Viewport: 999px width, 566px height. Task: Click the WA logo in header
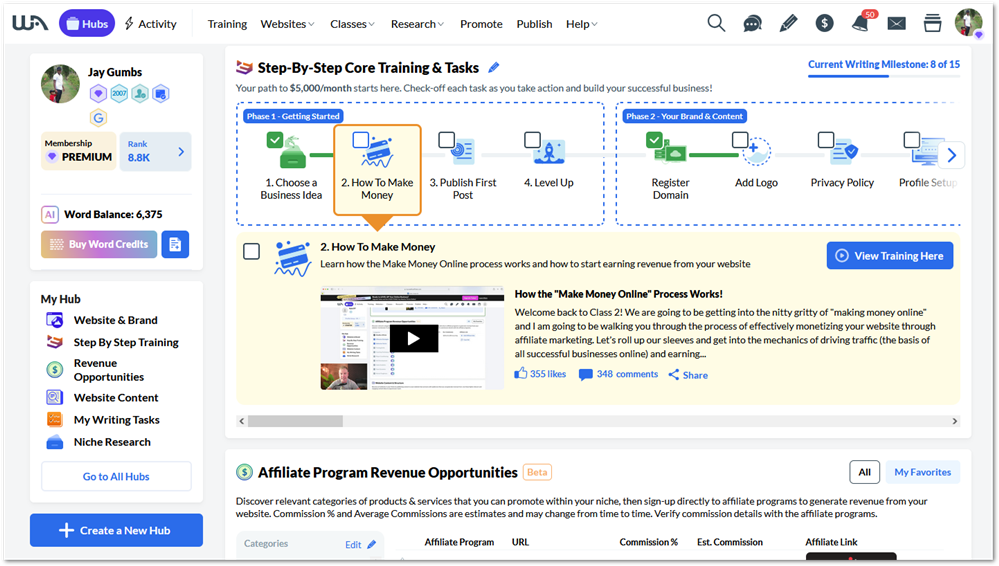pos(30,24)
